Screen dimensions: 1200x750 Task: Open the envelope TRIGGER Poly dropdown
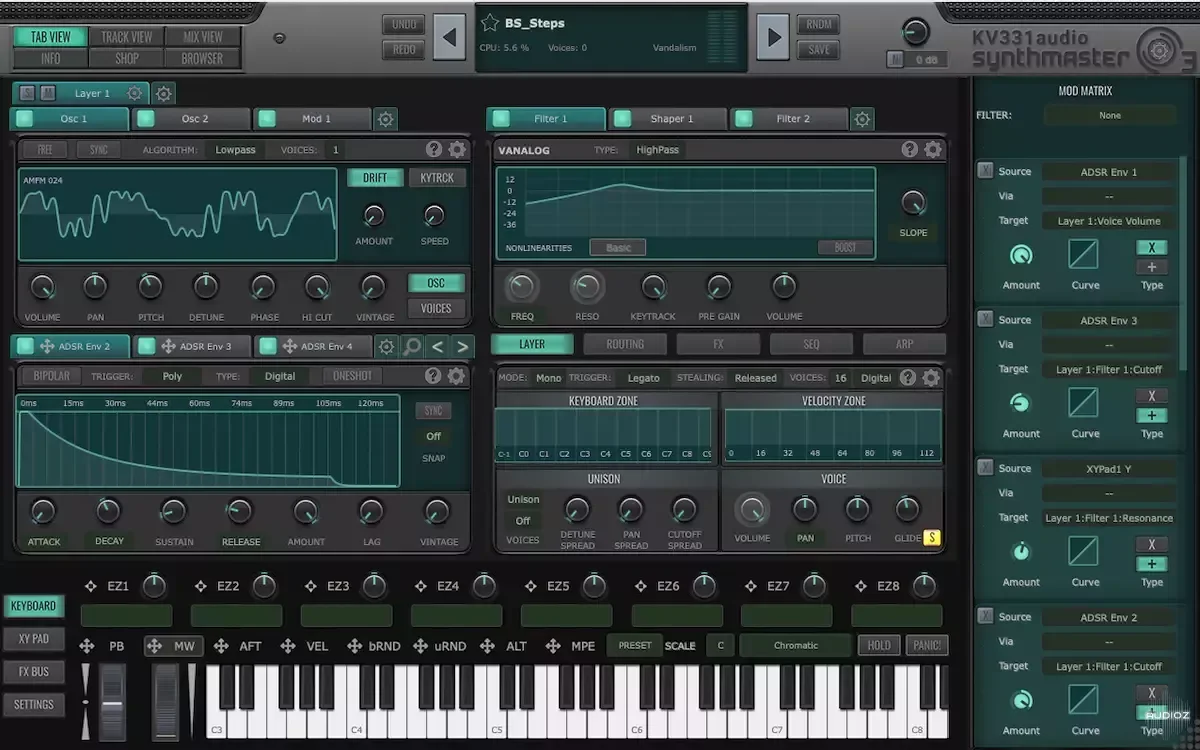click(x=171, y=376)
